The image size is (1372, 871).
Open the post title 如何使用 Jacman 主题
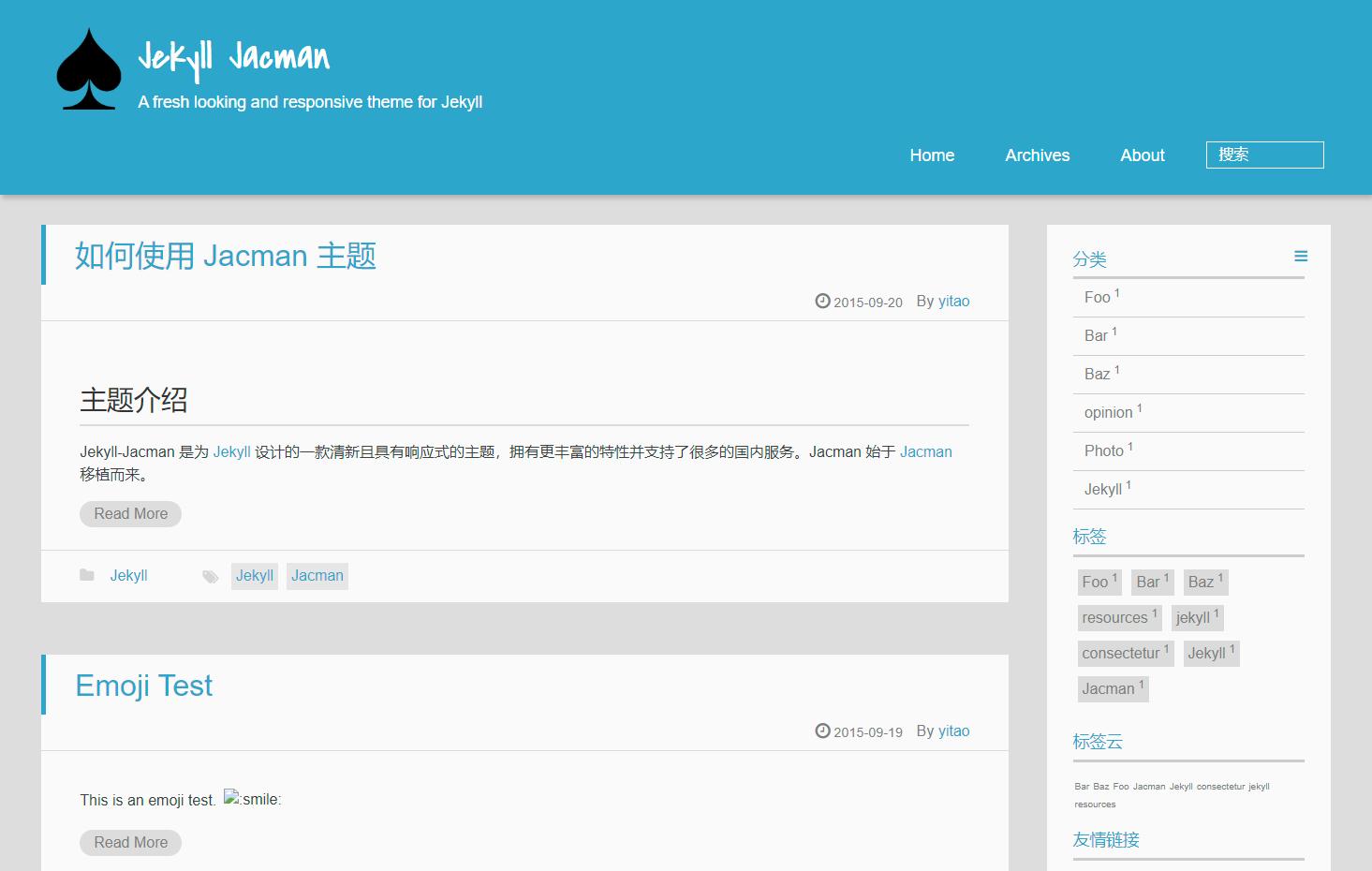coord(225,256)
